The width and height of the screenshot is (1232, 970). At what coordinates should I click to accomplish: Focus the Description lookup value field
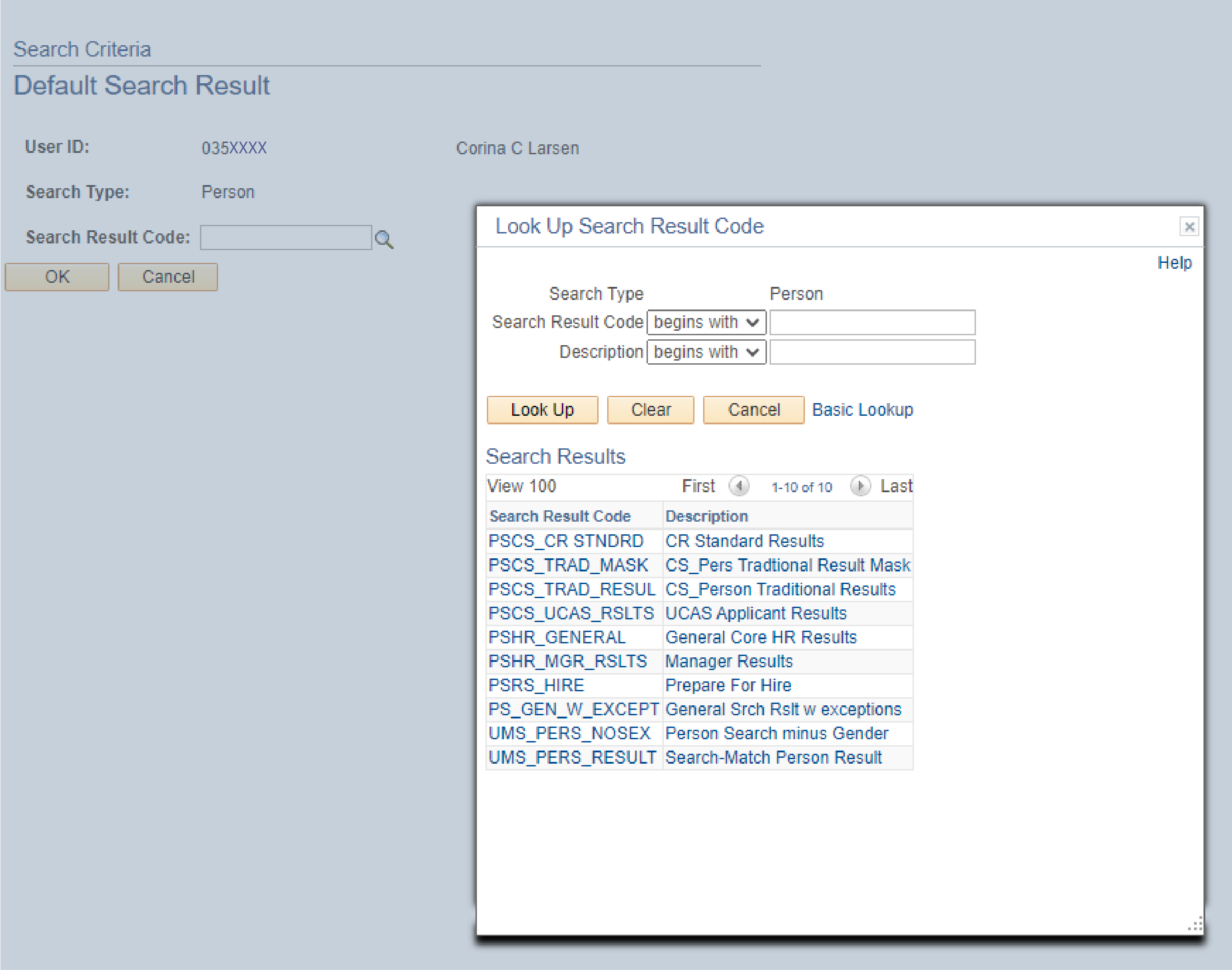(x=872, y=352)
